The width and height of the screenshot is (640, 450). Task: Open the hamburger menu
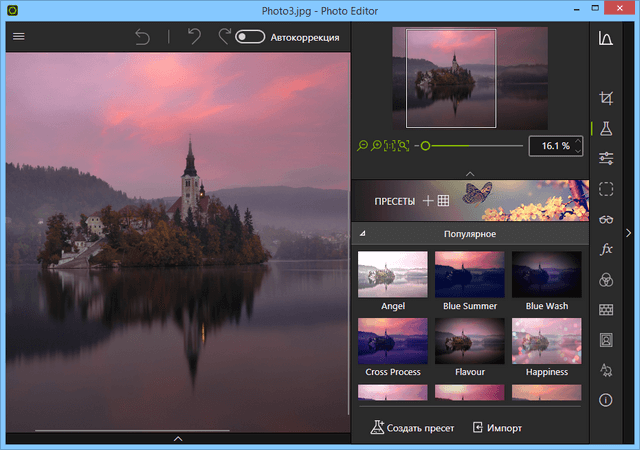[x=18, y=37]
